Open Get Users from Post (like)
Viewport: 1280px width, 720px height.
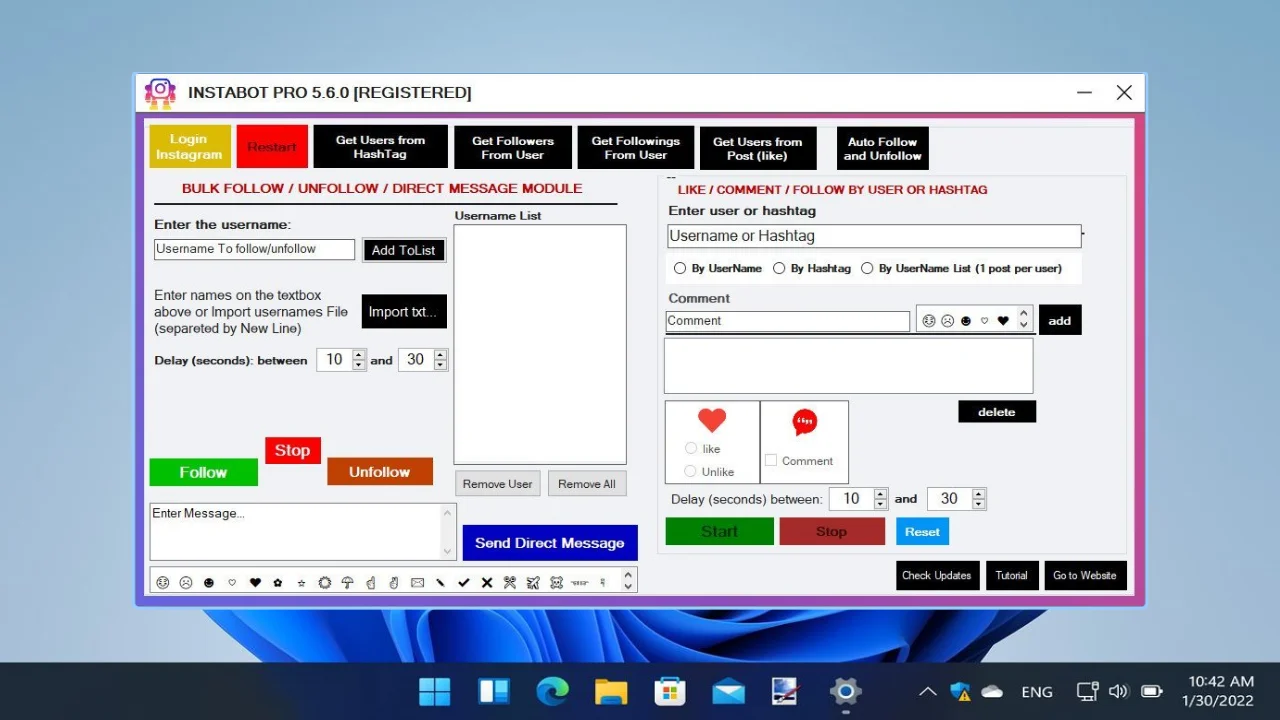[758, 148]
